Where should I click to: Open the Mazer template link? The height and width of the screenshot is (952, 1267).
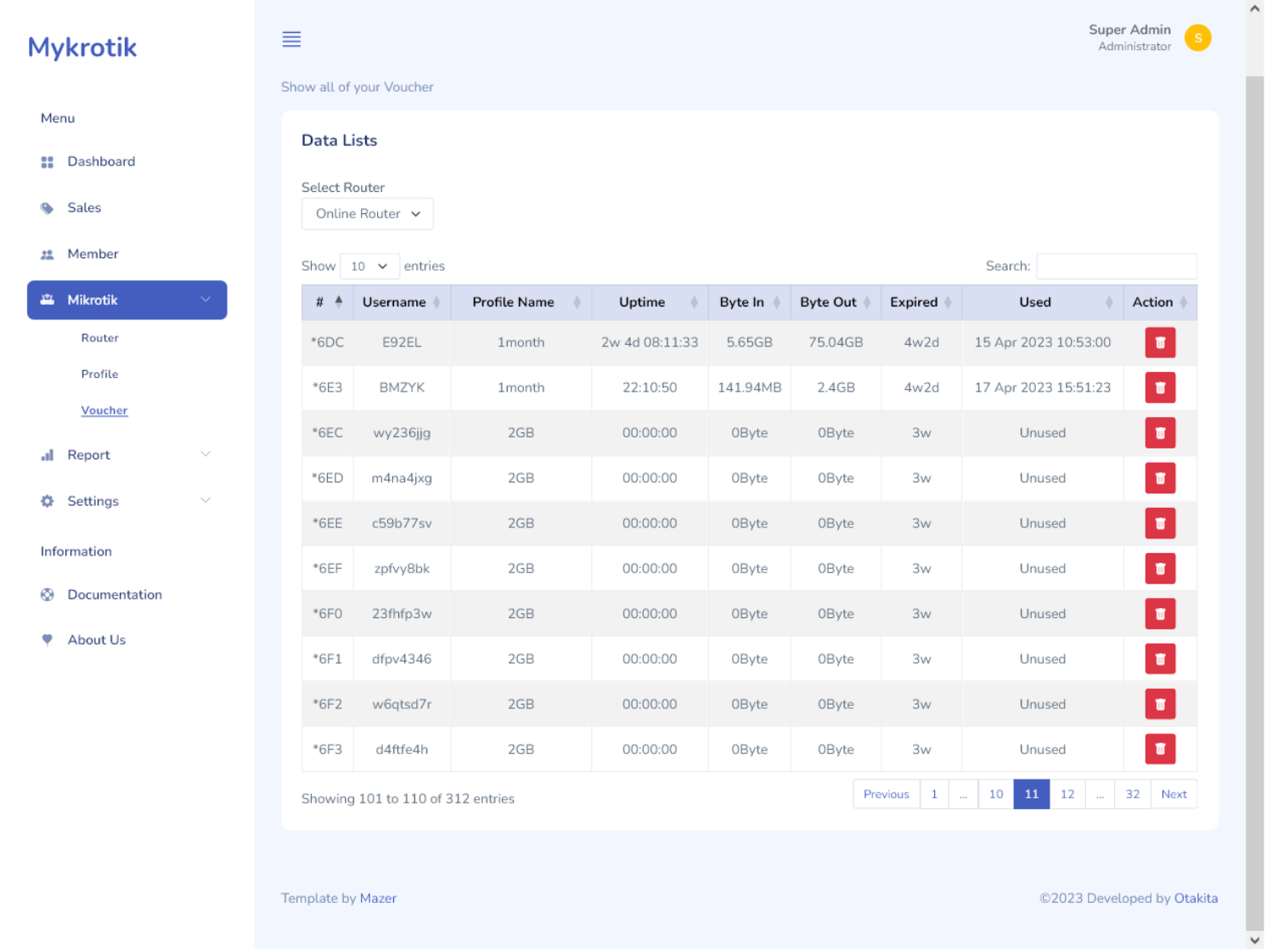tap(379, 898)
